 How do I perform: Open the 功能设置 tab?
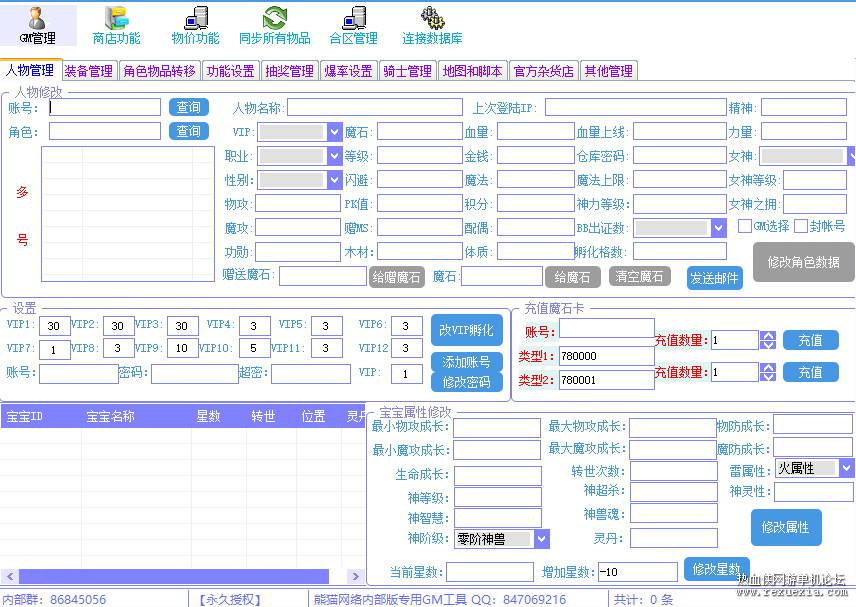point(230,71)
